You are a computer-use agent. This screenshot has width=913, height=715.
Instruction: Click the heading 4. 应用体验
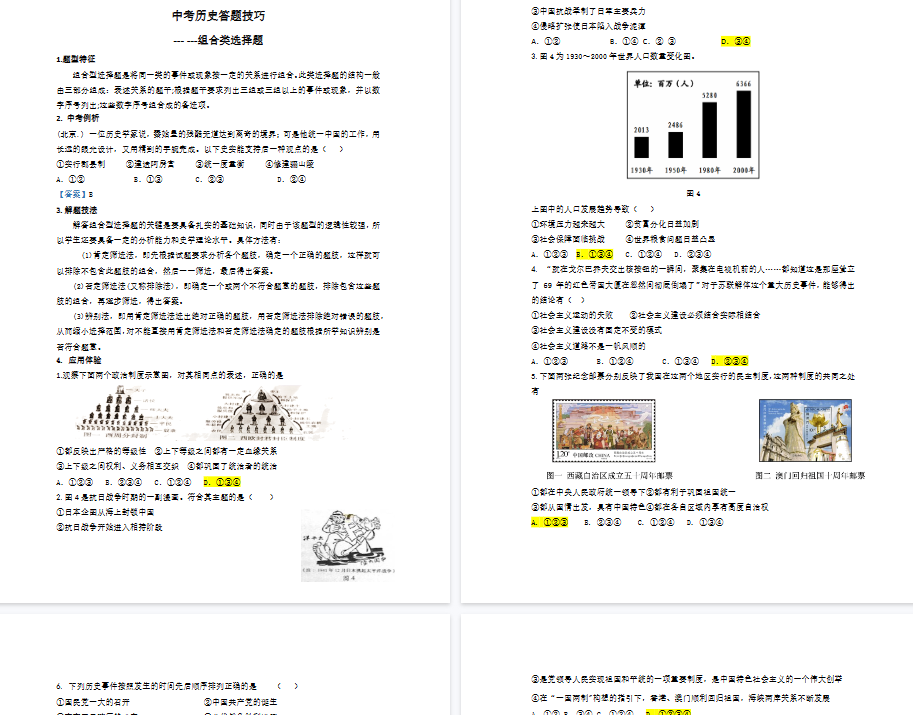[79, 360]
